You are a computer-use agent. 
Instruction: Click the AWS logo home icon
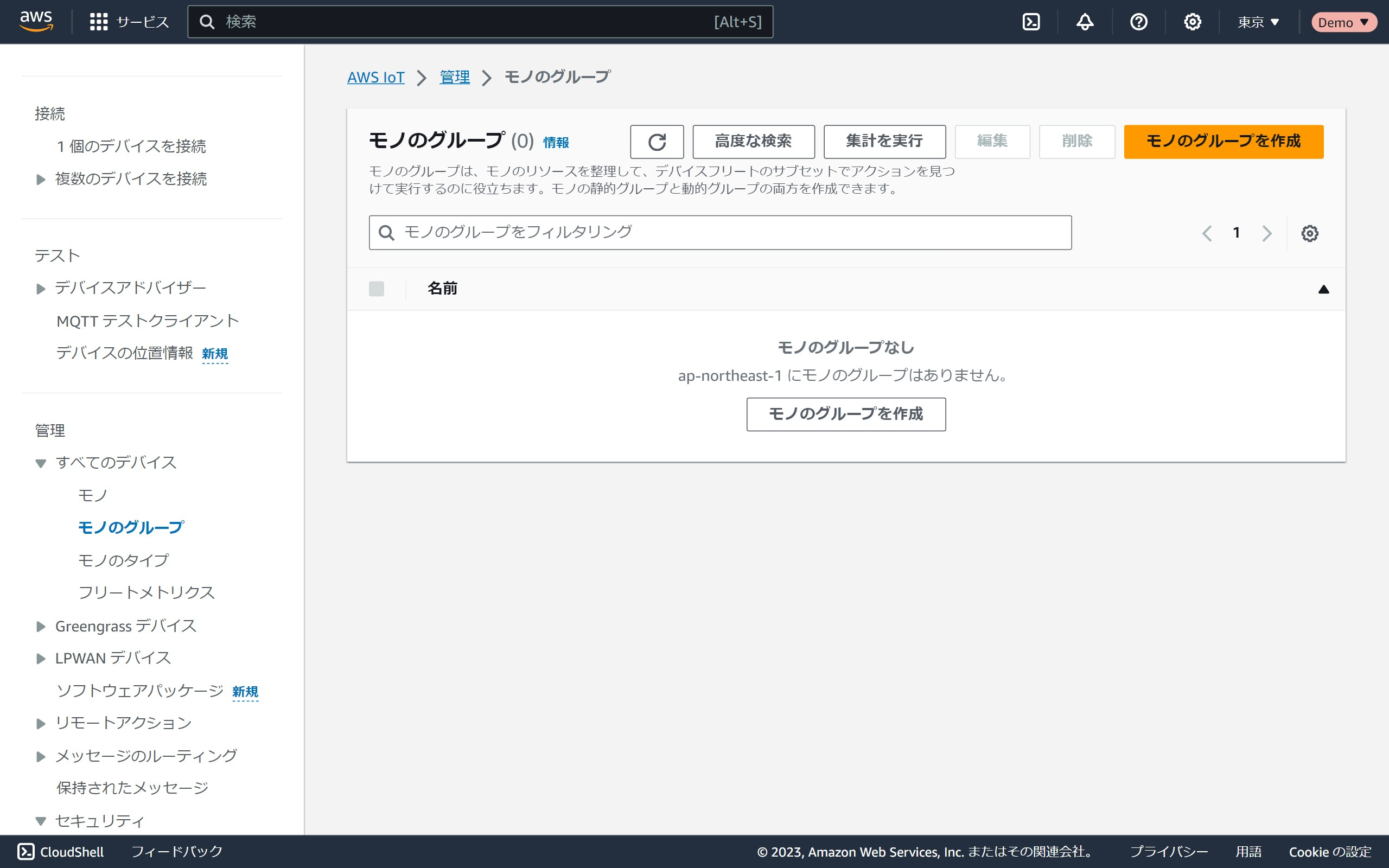[x=36, y=21]
